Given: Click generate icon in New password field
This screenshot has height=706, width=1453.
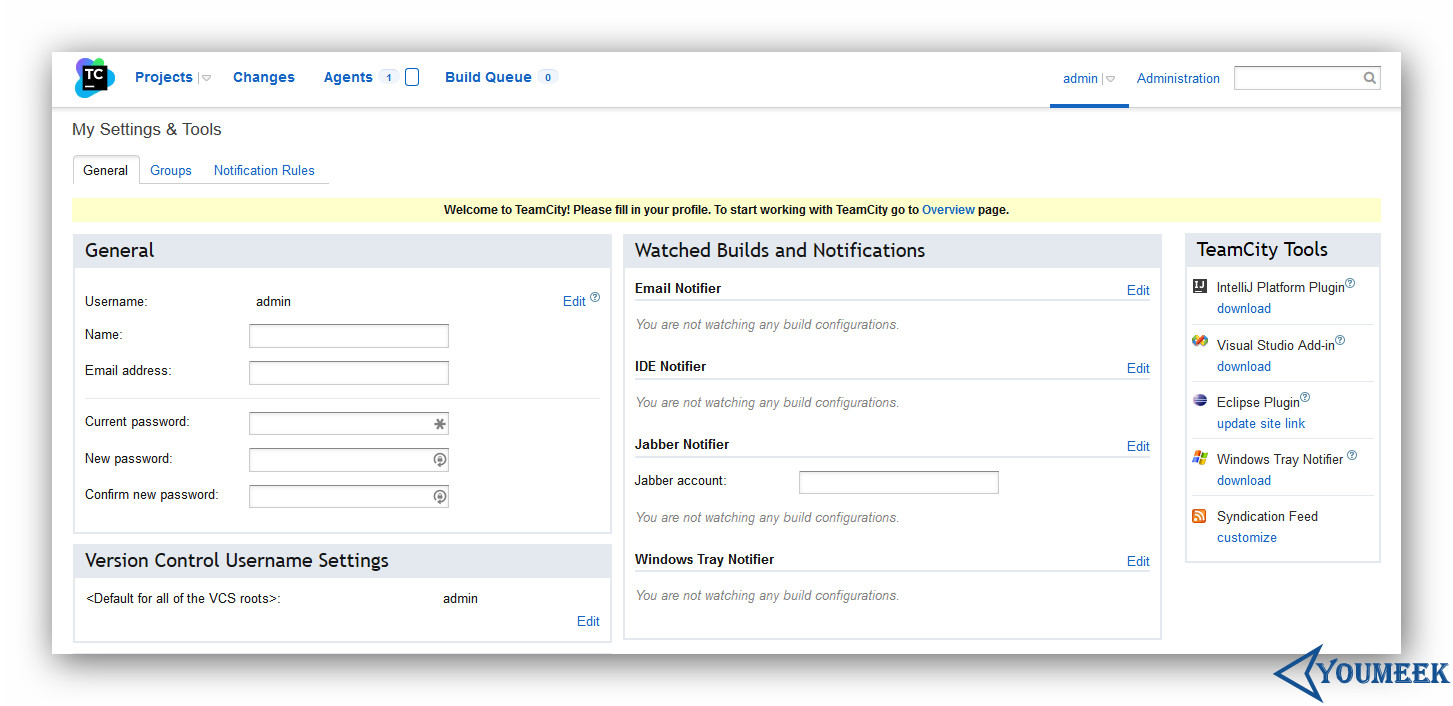Looking at the screenshot, I should coord(439,460).
